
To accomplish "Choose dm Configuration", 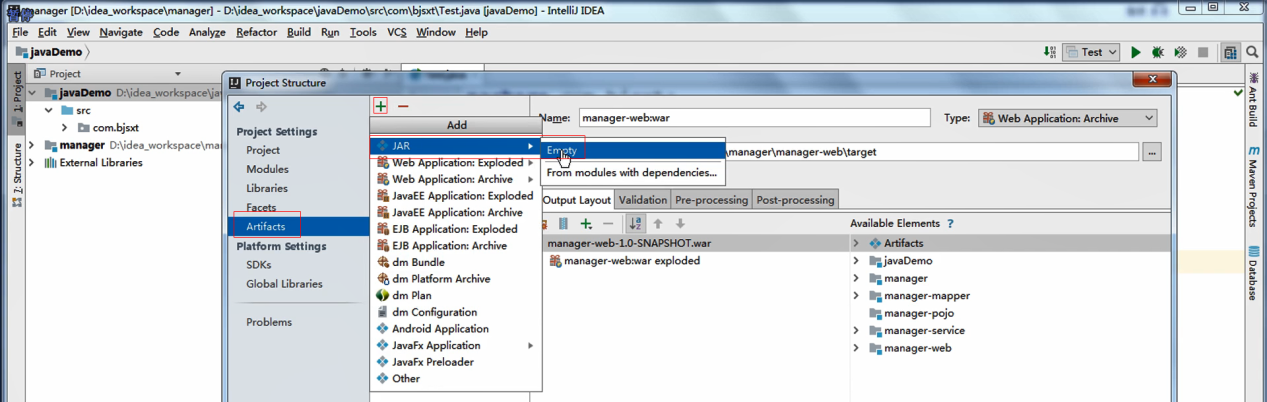I will [456, 312].
